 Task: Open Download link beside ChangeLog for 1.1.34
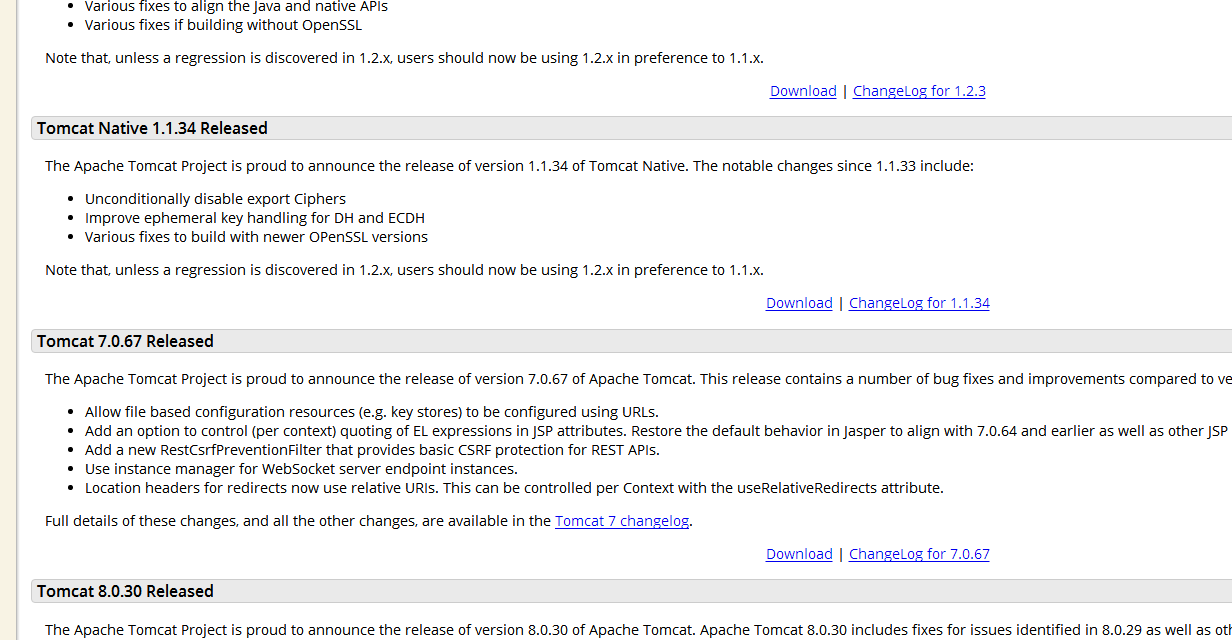coord(799,303)
